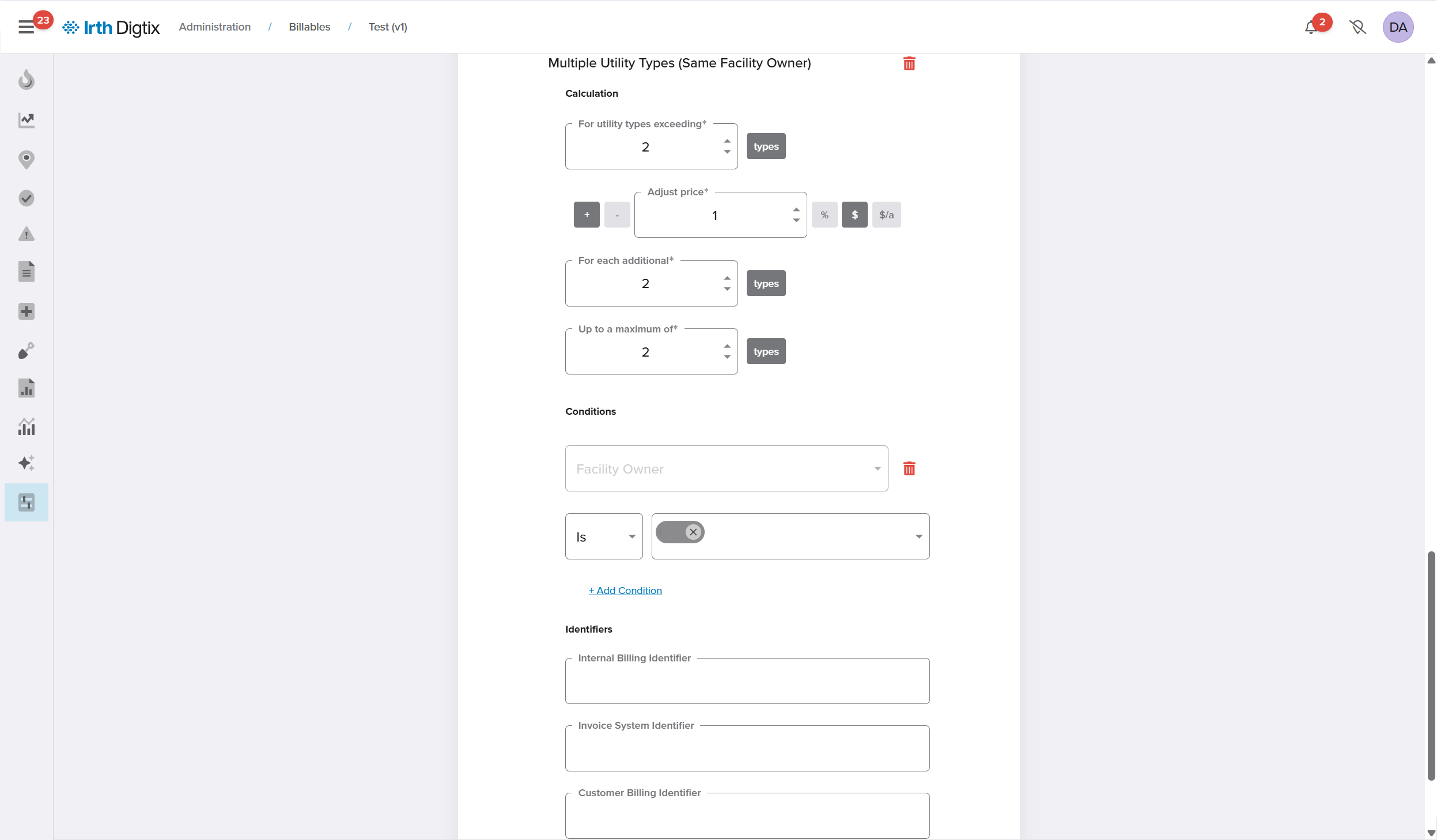The height and width of the screenshot is (840, 1437).
Task: Open the sparkle AI sidebar icon
Action: point(27,463)
